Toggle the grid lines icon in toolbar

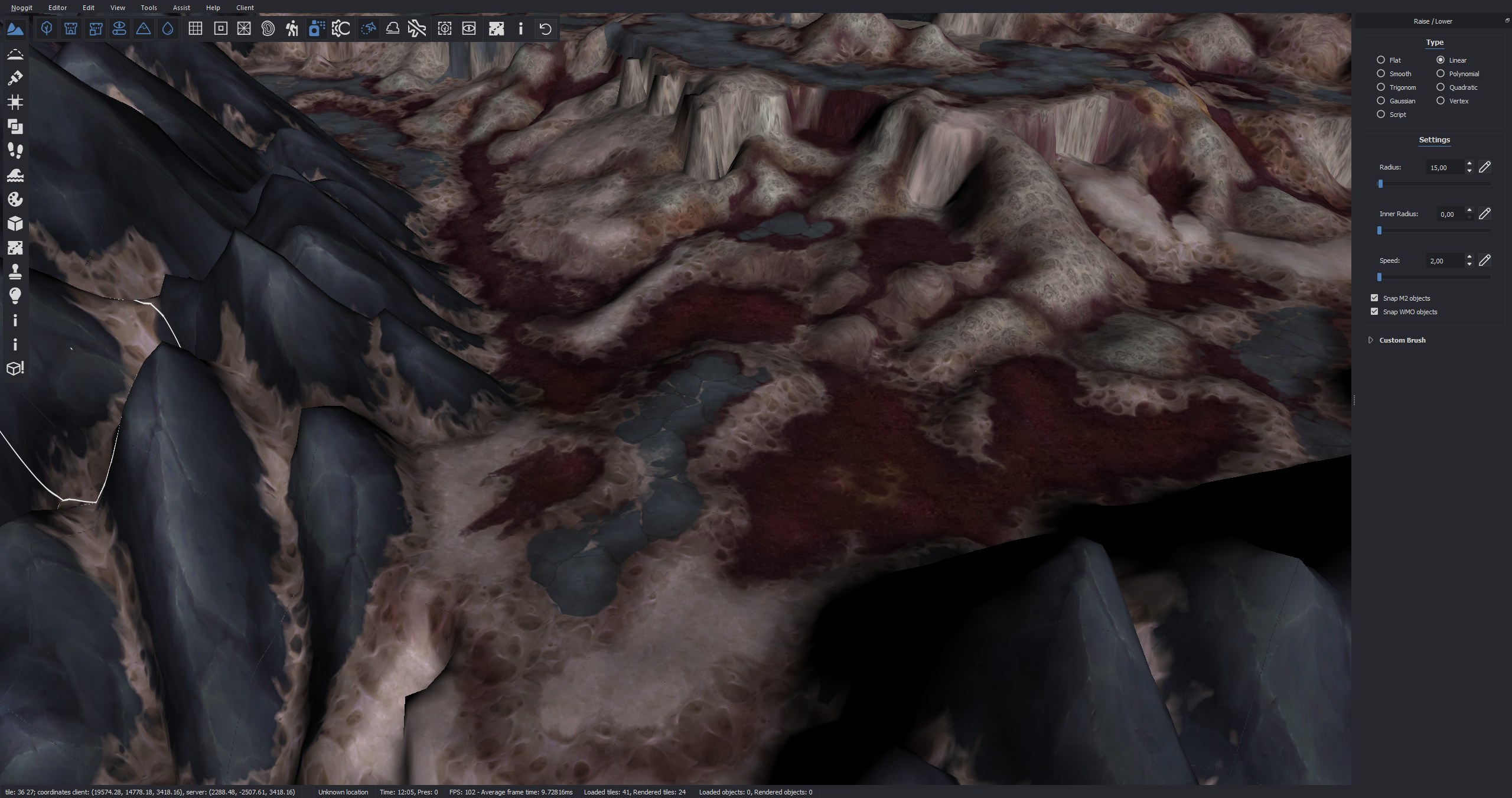pos(195,28)
